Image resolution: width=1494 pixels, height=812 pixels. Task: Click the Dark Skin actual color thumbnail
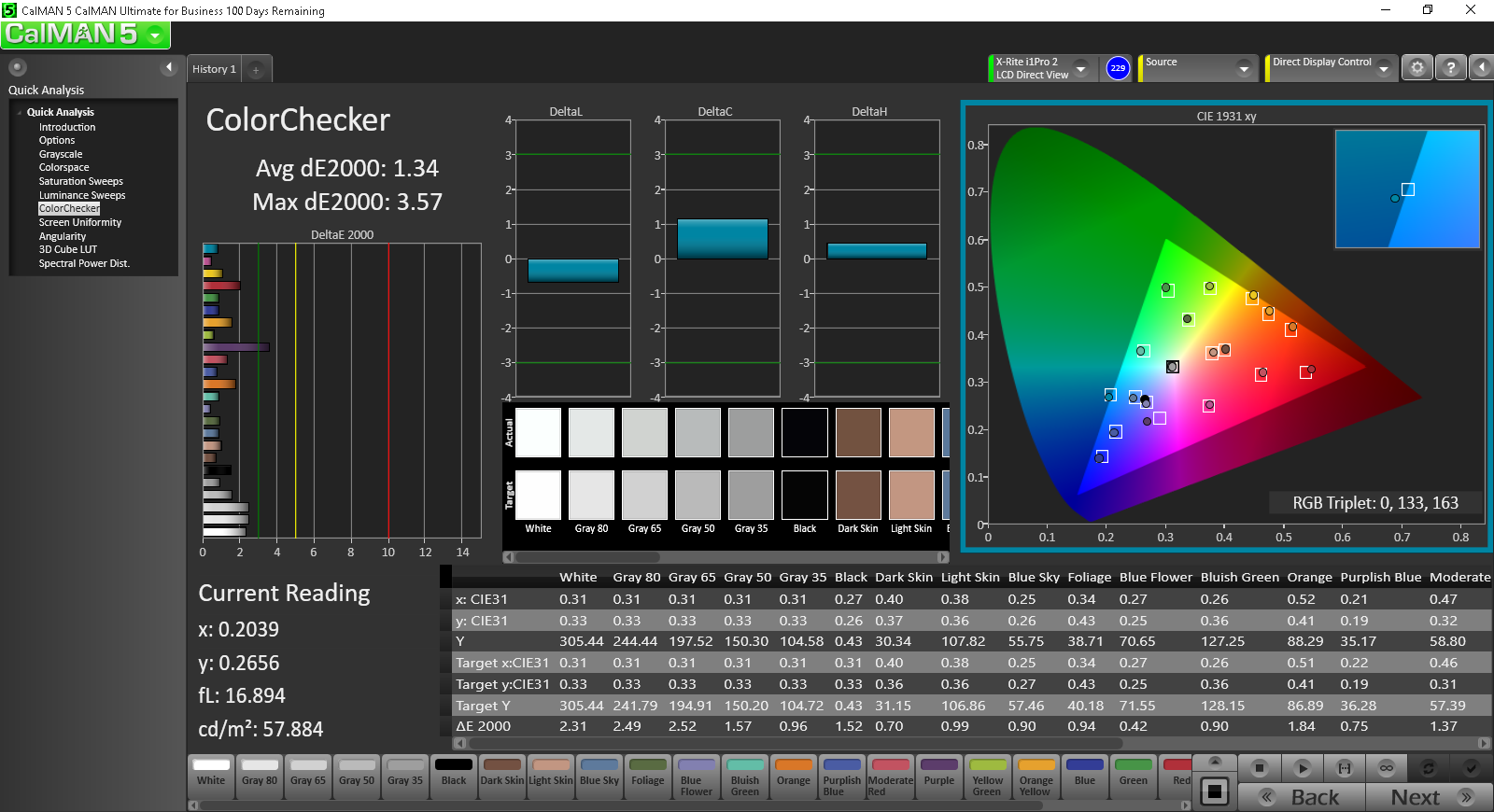(x=858, y=432)
